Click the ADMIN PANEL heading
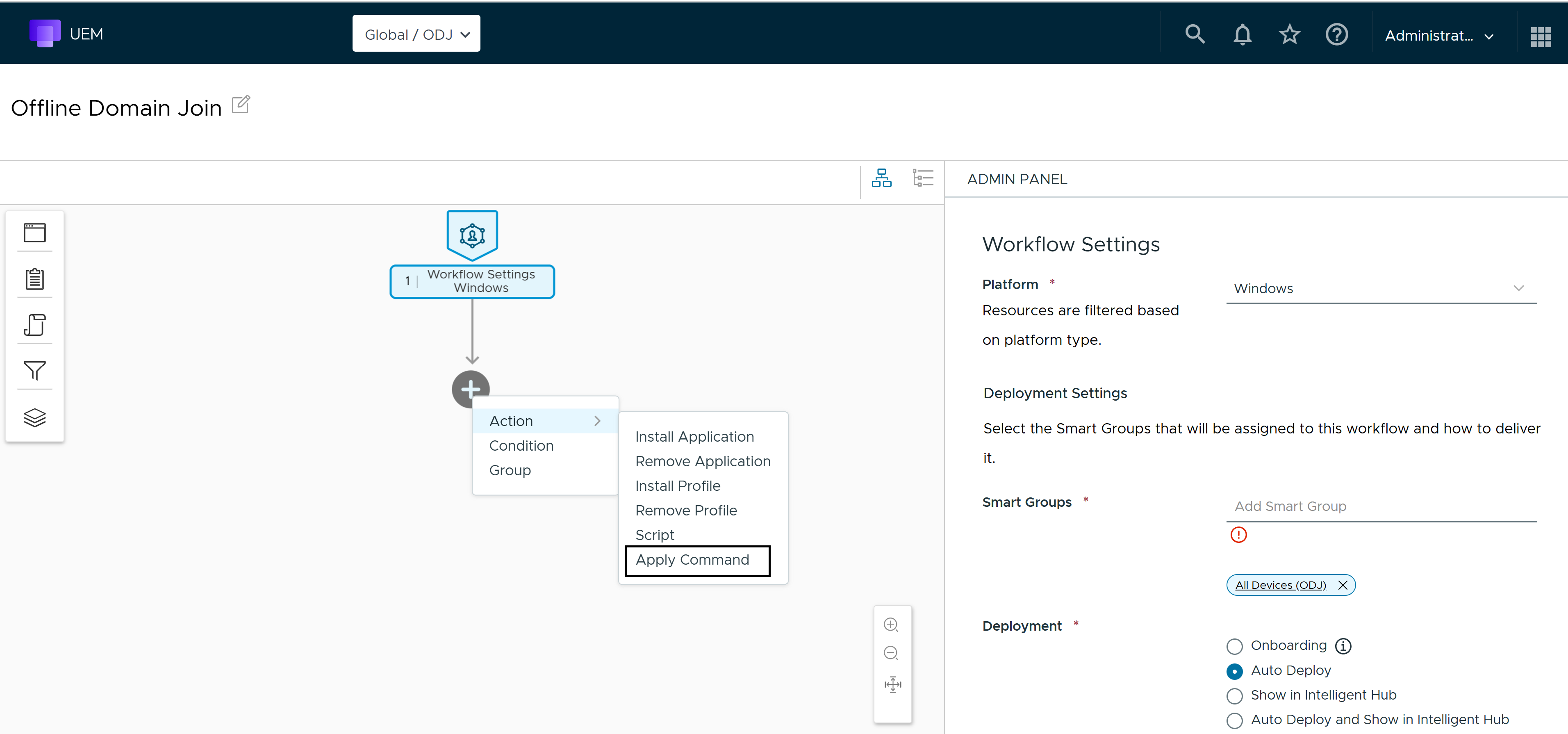 pos(1017,179)
